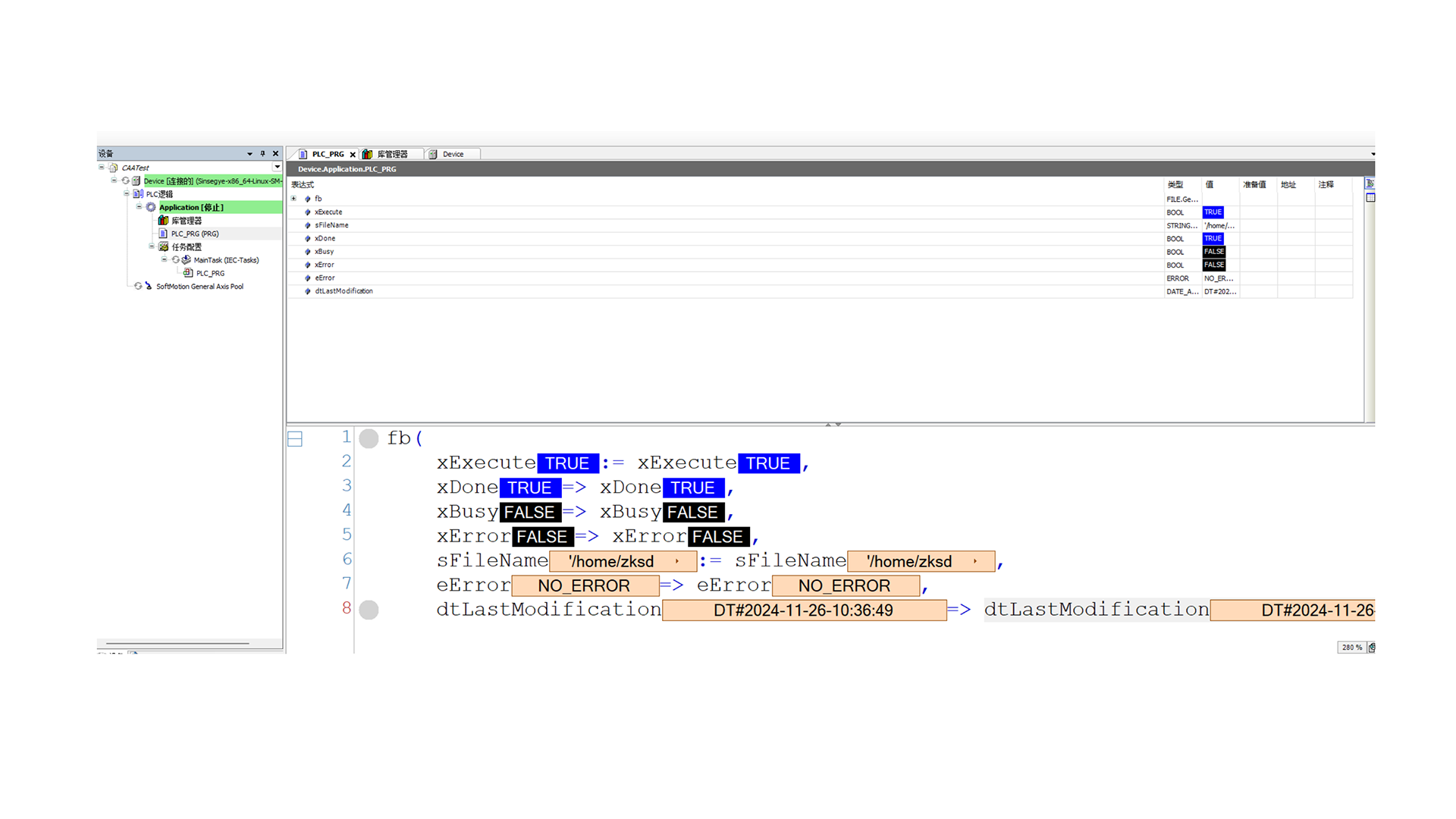
Task: Click the 库管理器 books icon in the tree
Action: coord(163,221)
